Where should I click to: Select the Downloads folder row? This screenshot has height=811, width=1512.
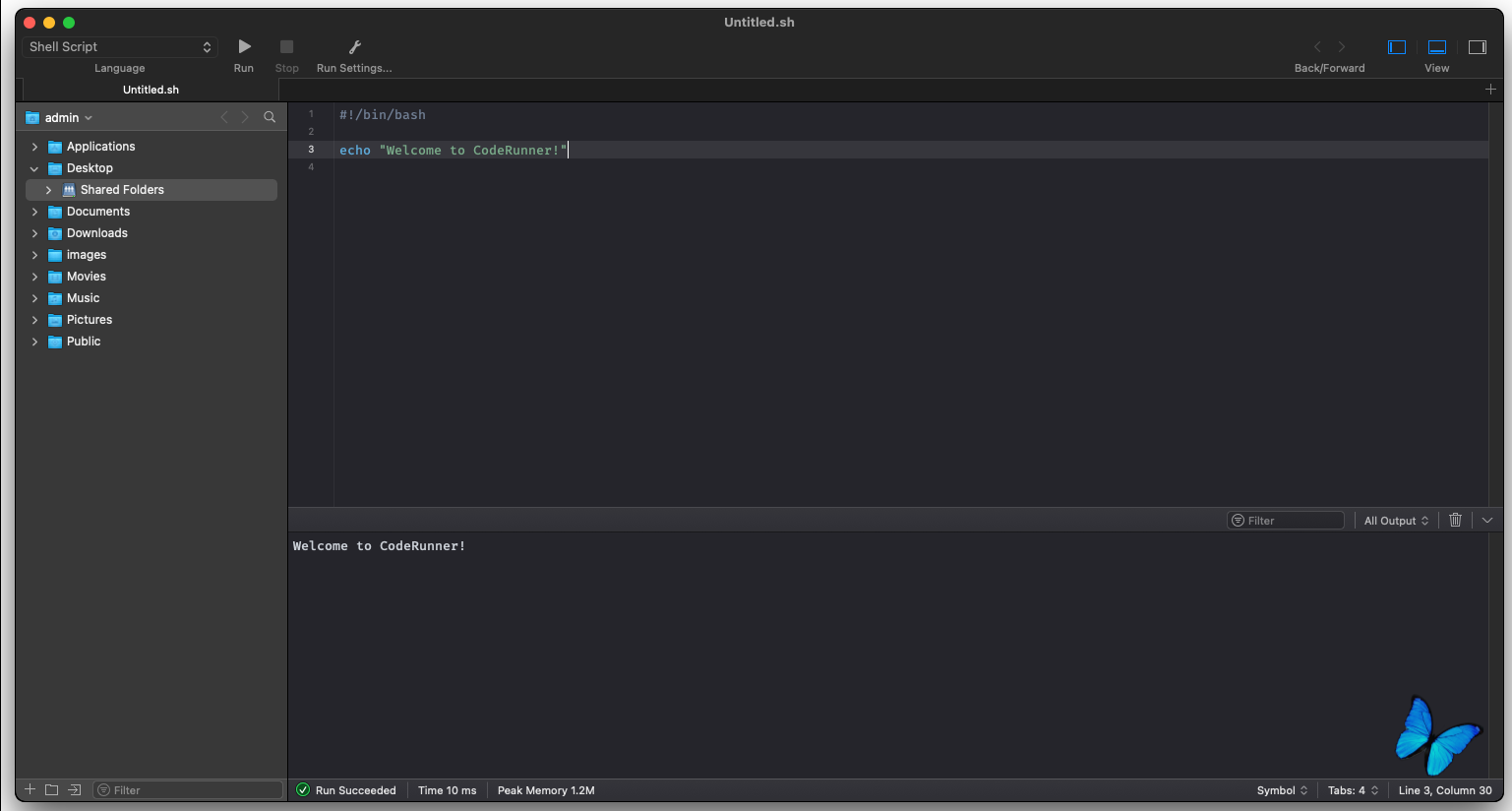pyautogui.click(x=151, y=233)
